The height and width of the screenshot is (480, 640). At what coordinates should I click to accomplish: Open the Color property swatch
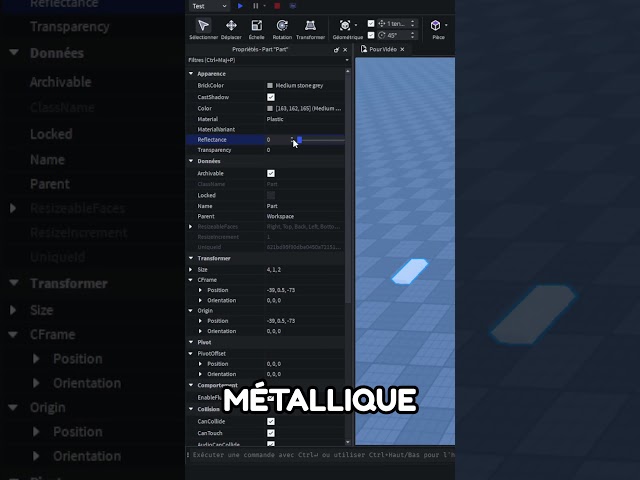point(270,108)
